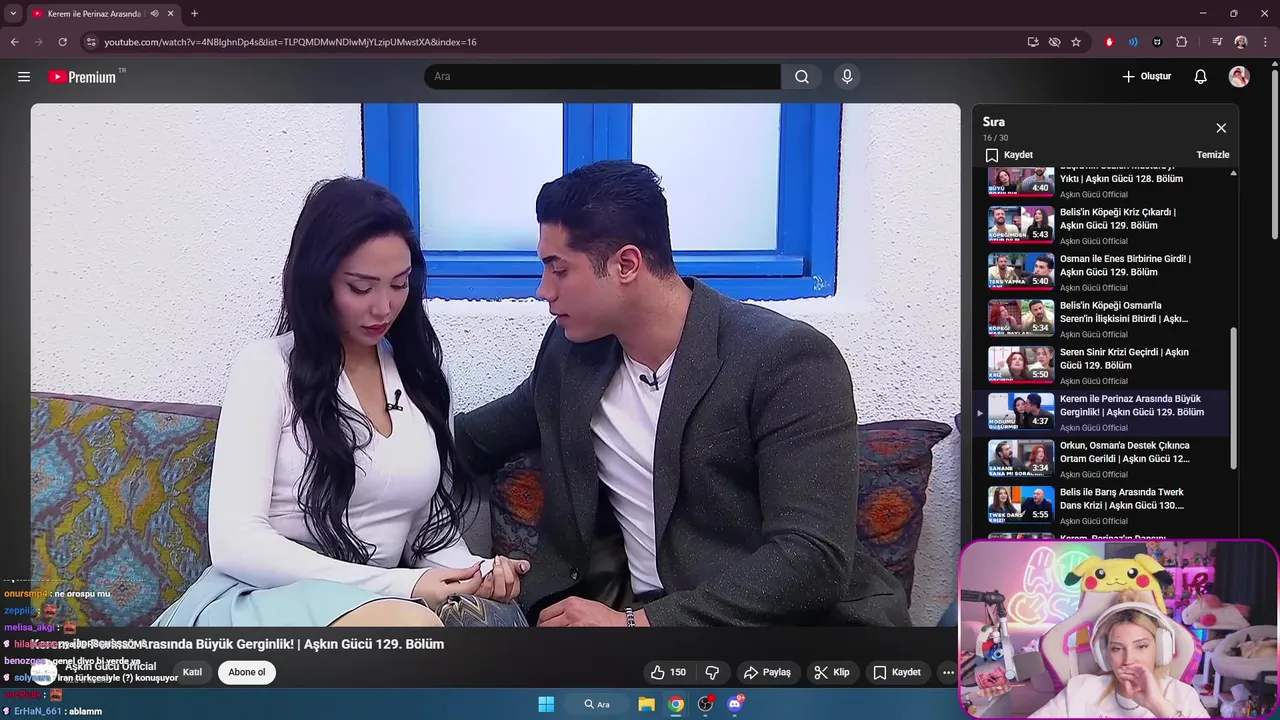The height and width of the screenshot is (720, 1280).
Task: Close the Sıra queue panel
Action: (1221, 128)
